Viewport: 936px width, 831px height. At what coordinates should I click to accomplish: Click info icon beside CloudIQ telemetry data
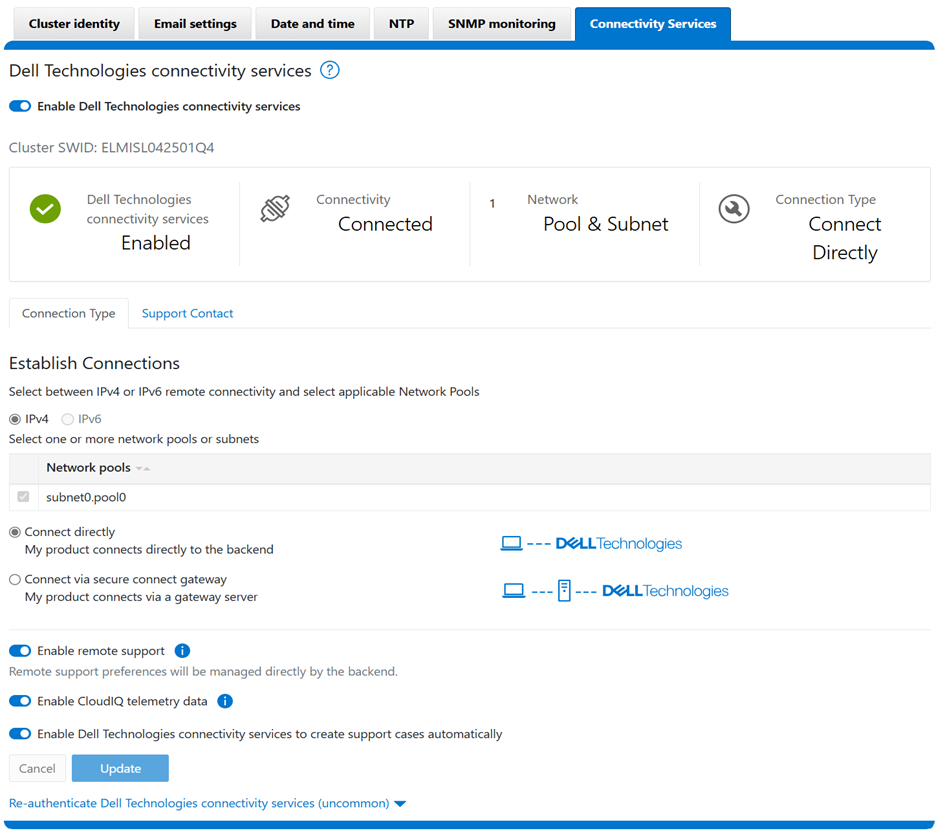225,701
